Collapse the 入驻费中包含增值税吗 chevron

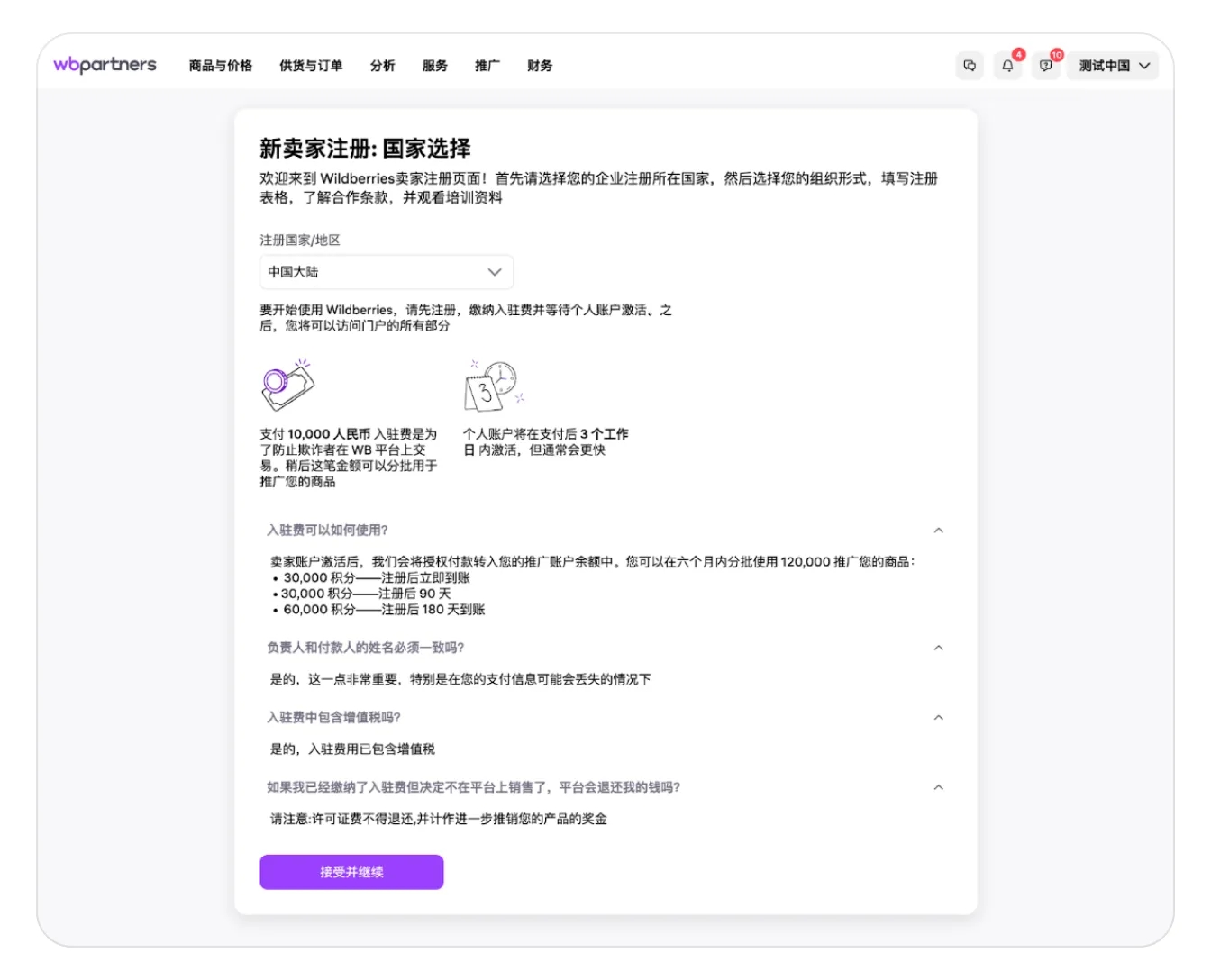pos(938,718)
